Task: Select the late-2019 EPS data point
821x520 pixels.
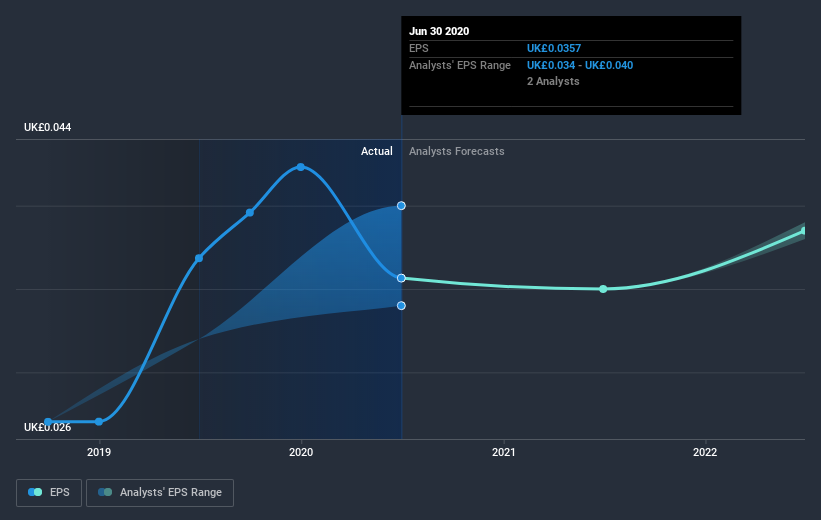Action: pos(250,213)
